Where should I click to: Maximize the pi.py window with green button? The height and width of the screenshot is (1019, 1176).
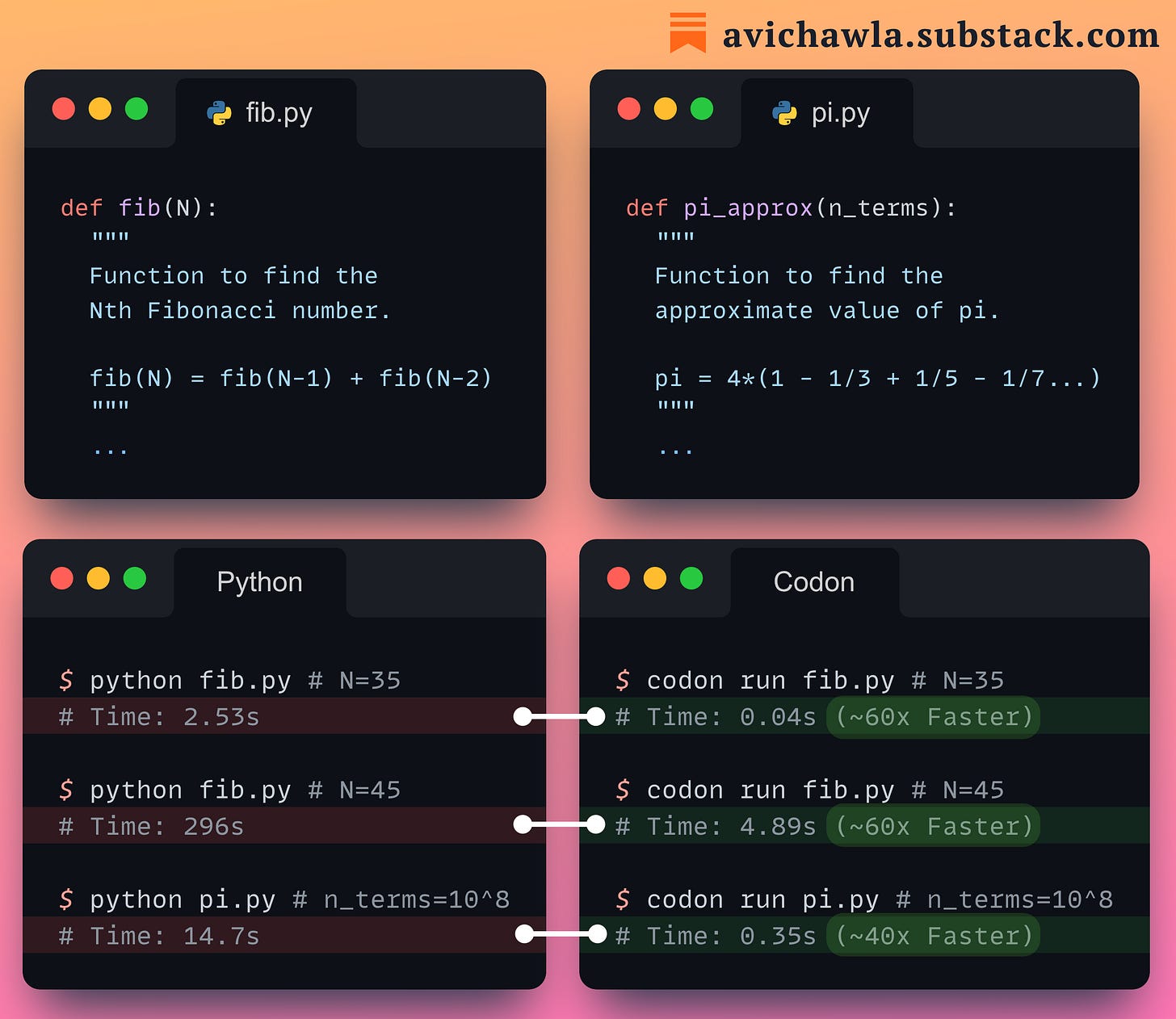coord(702,108)
